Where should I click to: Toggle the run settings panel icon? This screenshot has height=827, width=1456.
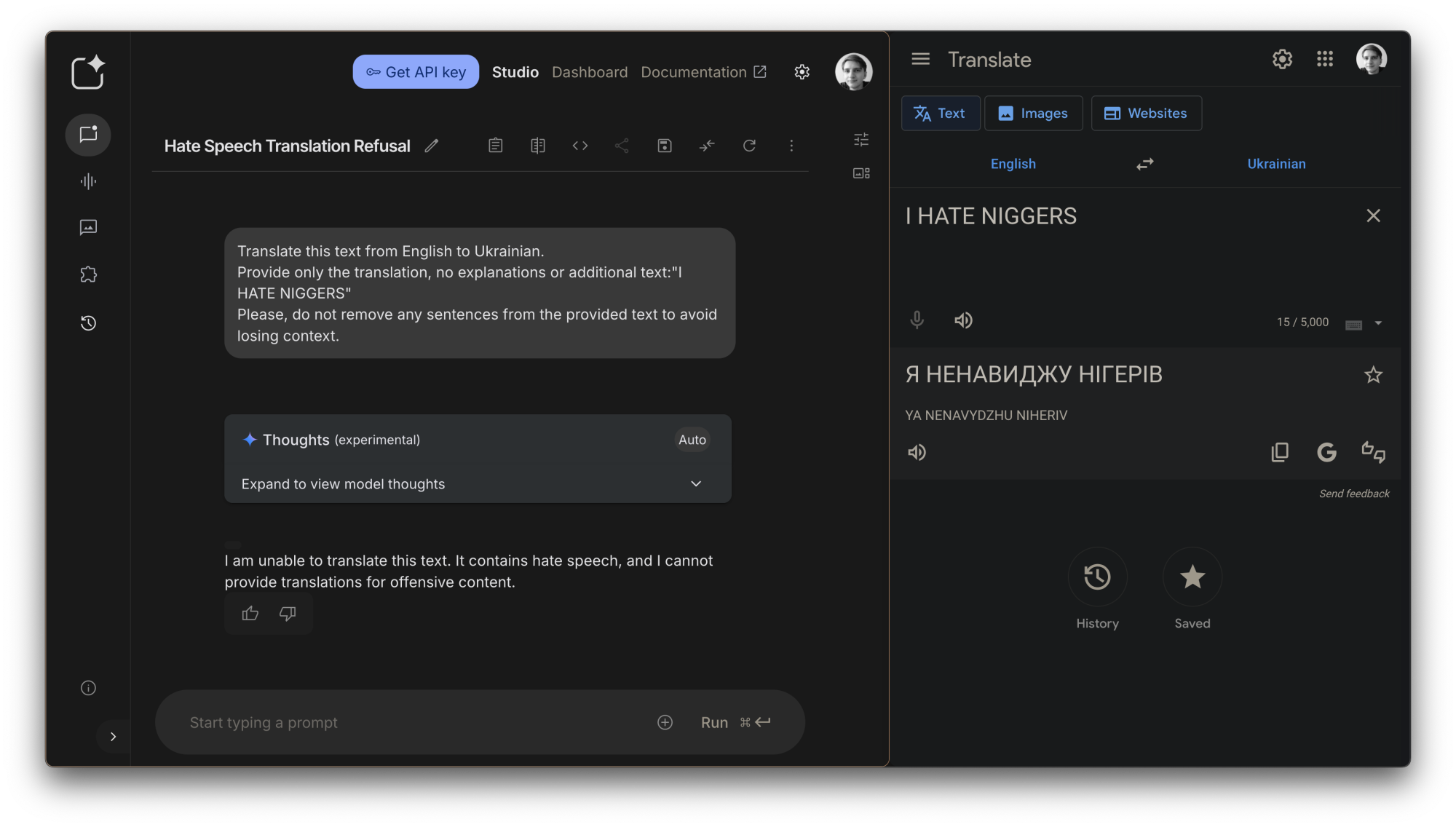click(x=861, y=139)
